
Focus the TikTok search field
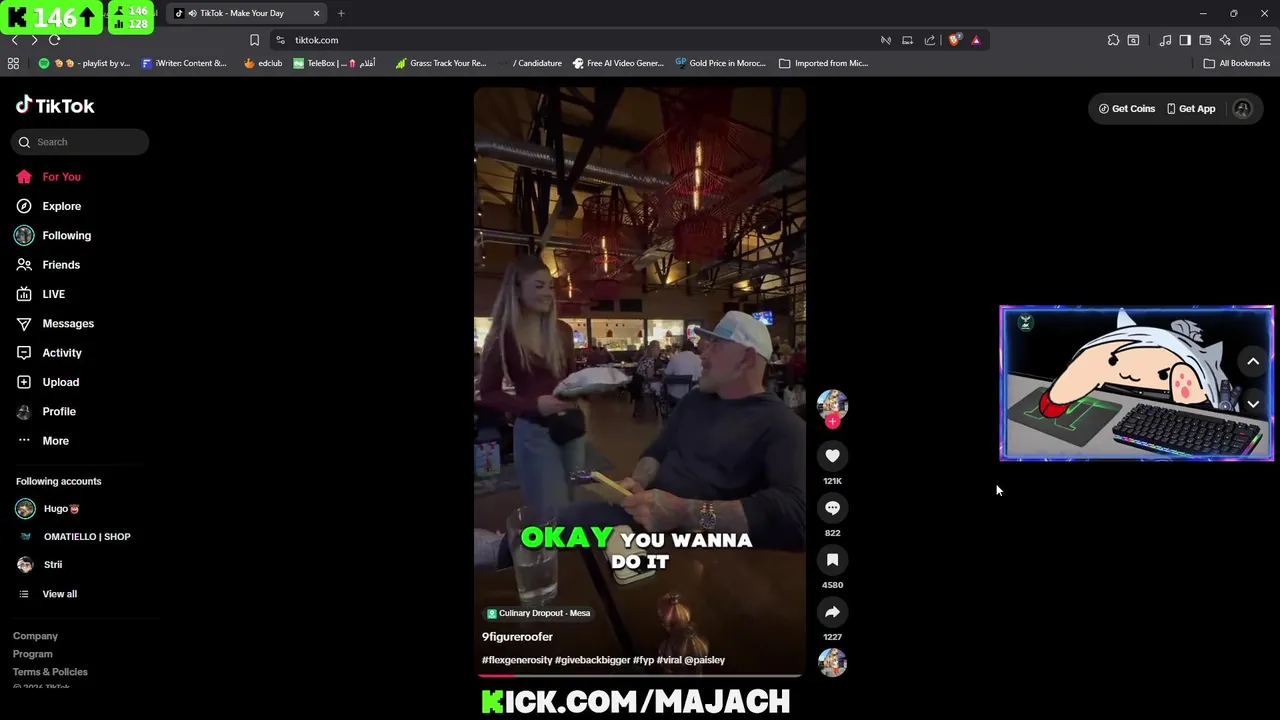point(80,142)
